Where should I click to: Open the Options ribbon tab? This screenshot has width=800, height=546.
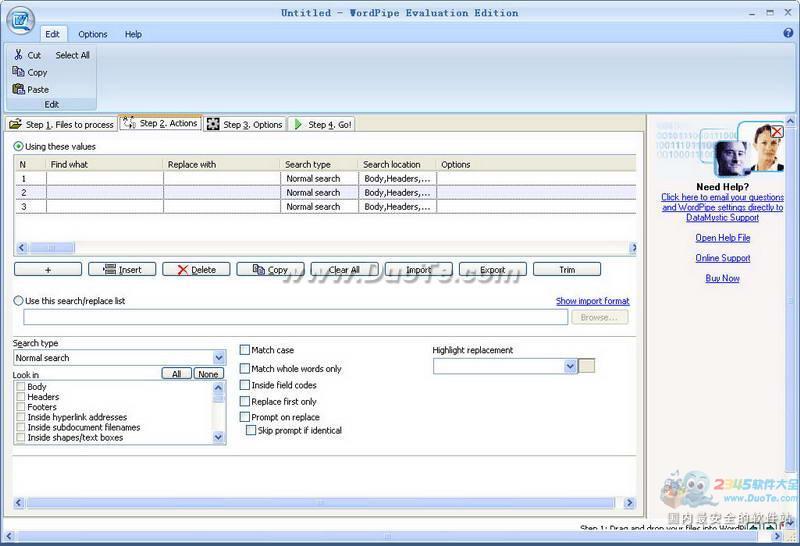coord(92,34)
